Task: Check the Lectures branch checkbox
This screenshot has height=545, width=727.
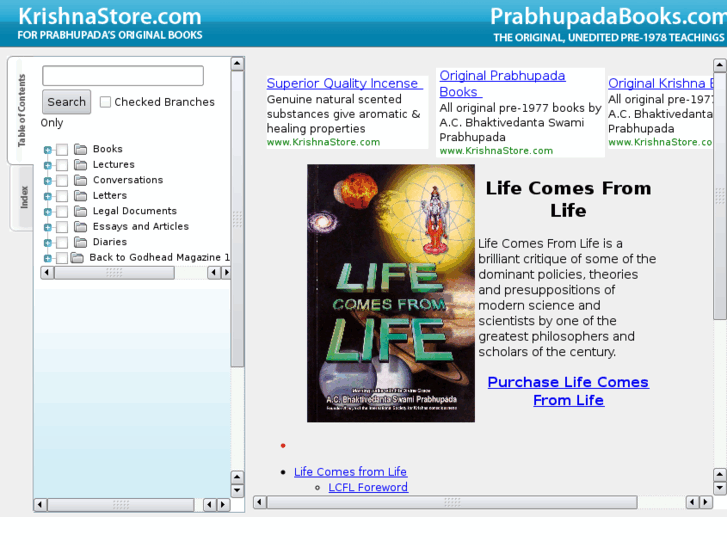Action: tap(62, 165)
